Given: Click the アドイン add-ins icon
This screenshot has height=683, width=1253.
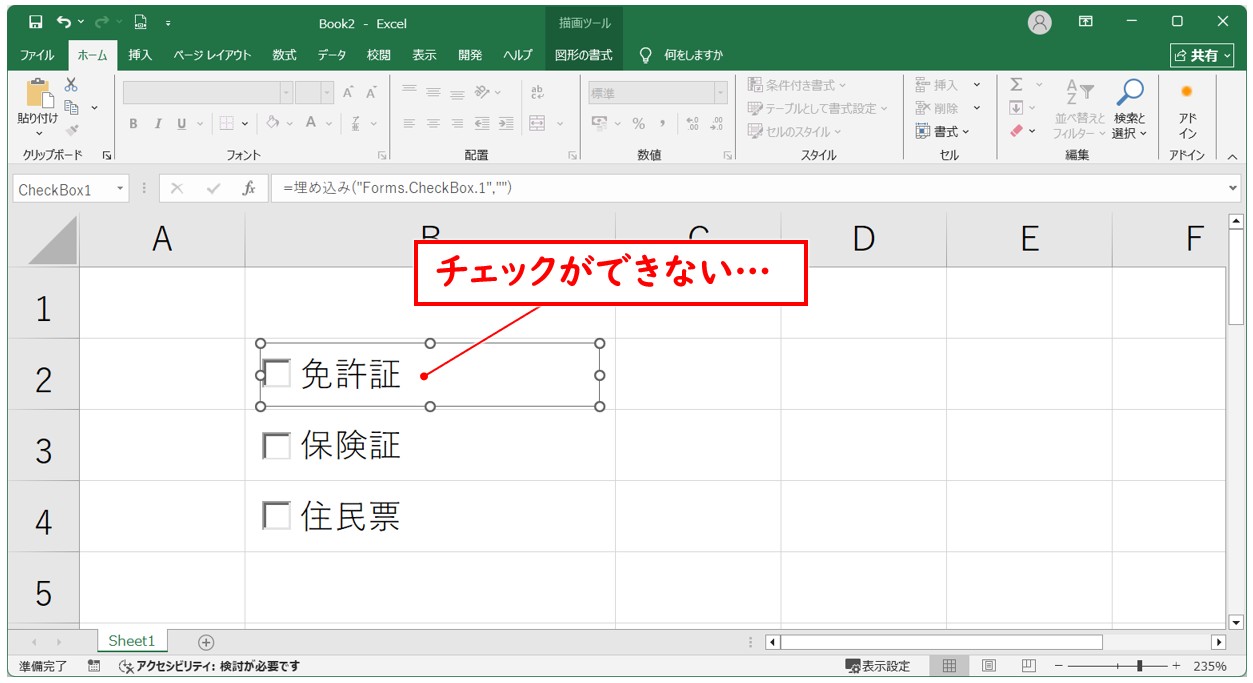Looking at the screenshot, I should click(x=1187, y=110).
